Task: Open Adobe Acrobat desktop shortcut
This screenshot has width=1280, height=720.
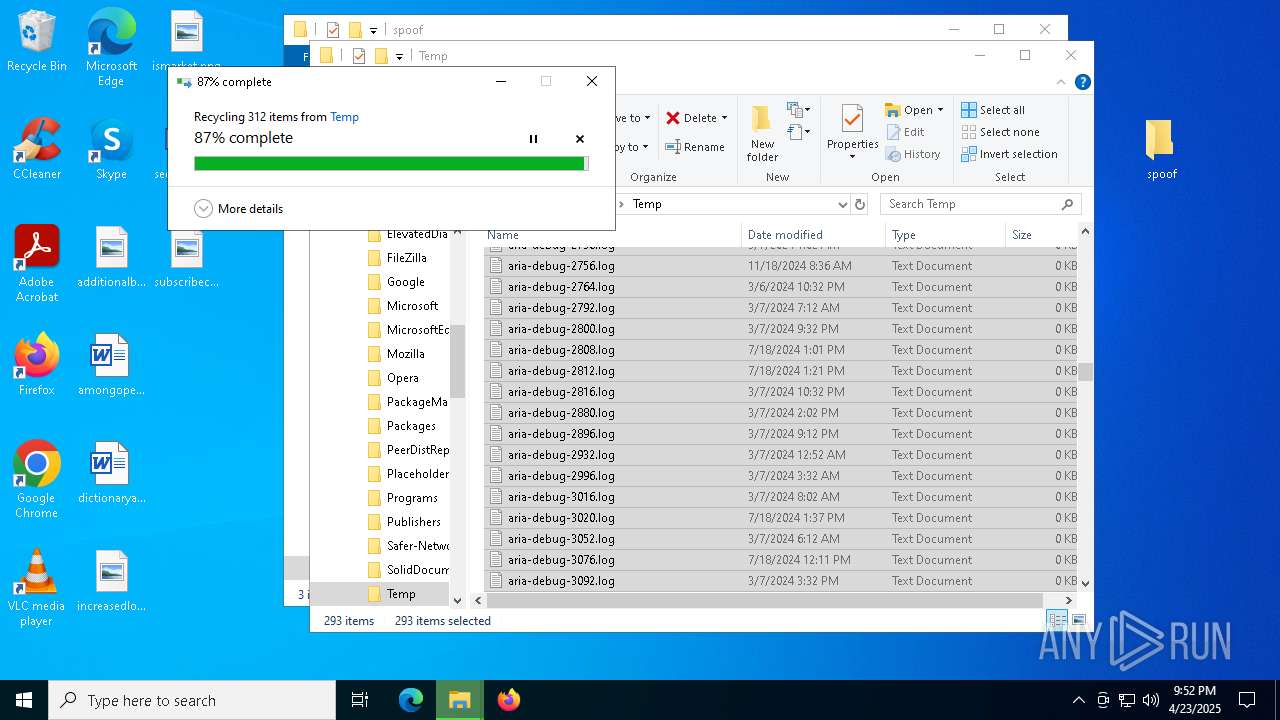Action: (37, 264)
